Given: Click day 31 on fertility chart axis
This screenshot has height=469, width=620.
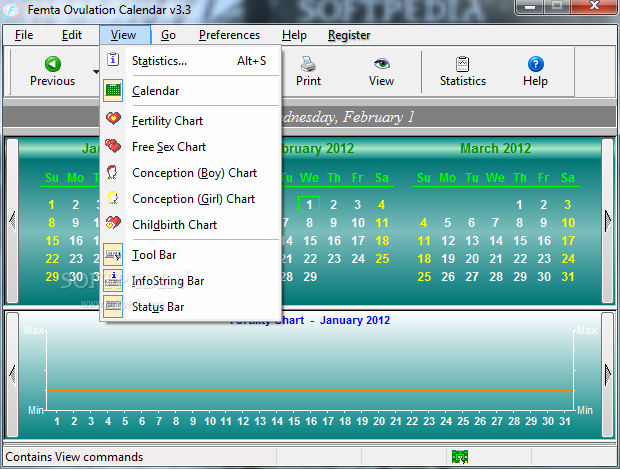Looking at the screenshot, I should [565, 421].
